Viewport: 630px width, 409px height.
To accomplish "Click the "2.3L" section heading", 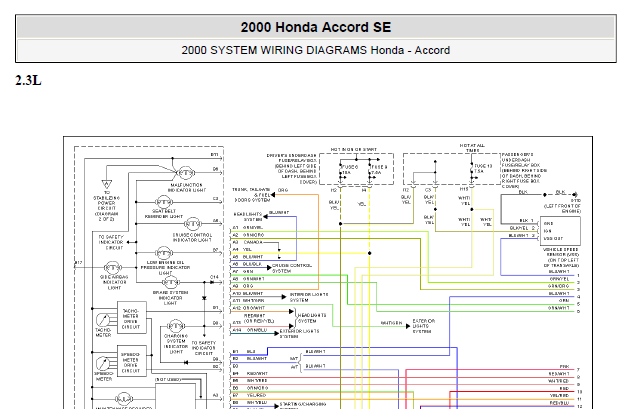I will pos(28,80).
